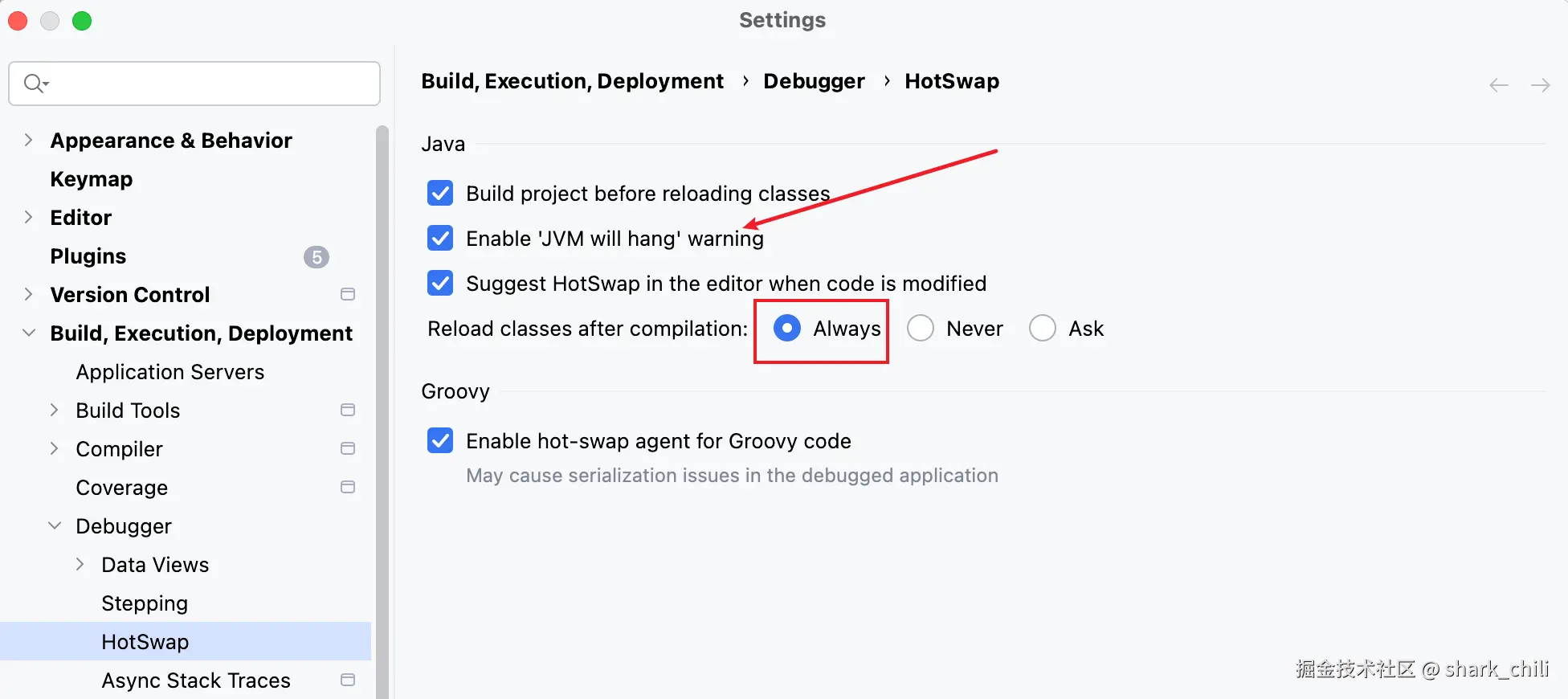Click the forward navigation arrow
The height and width of the screenshot is (699, 1568).
click(1540, 85)
